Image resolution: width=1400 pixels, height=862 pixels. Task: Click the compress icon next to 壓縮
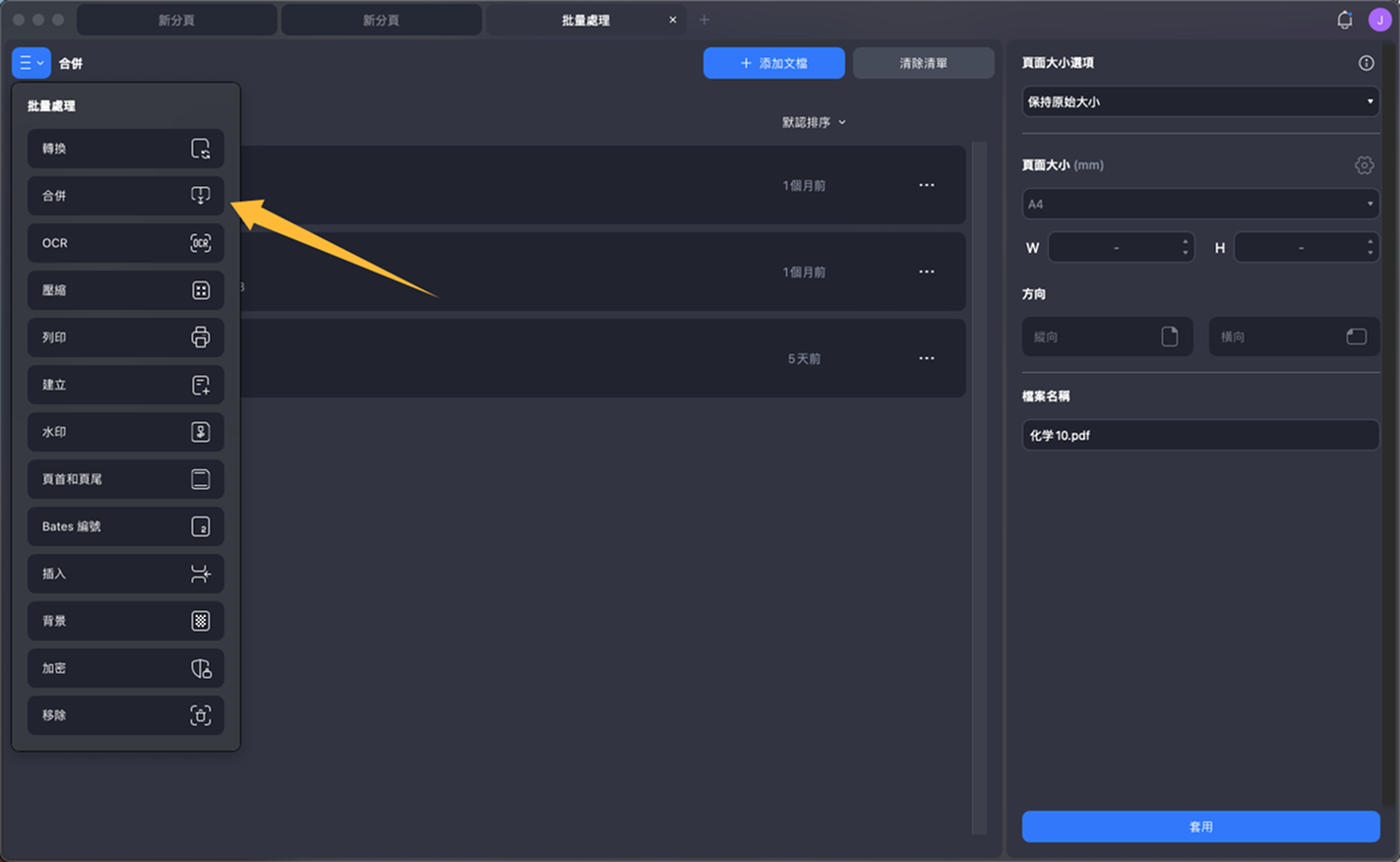(201, 290)
